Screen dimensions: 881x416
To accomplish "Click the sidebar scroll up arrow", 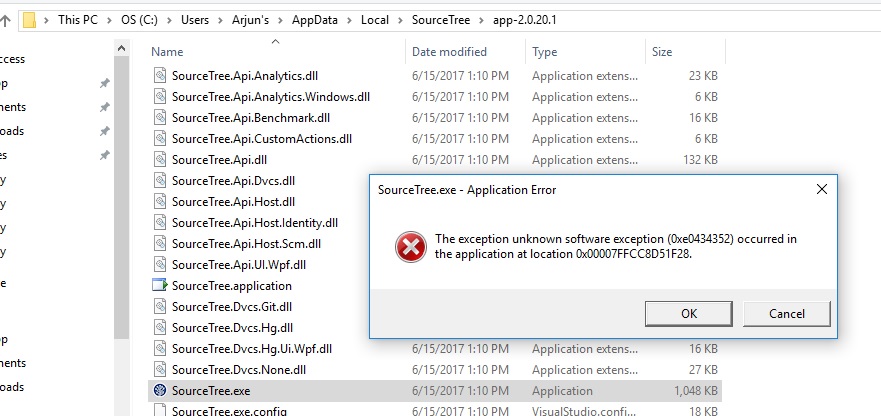I will point(121,48).
